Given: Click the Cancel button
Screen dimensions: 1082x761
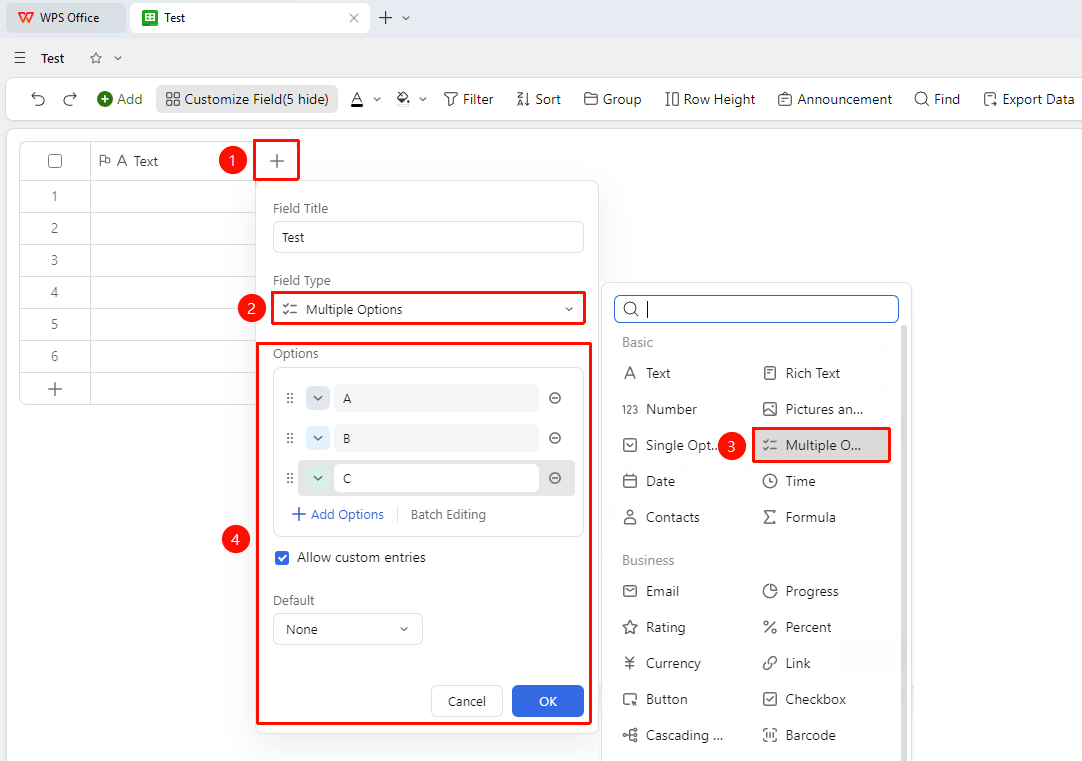Looking at the screenshot, I should [467, 701].
